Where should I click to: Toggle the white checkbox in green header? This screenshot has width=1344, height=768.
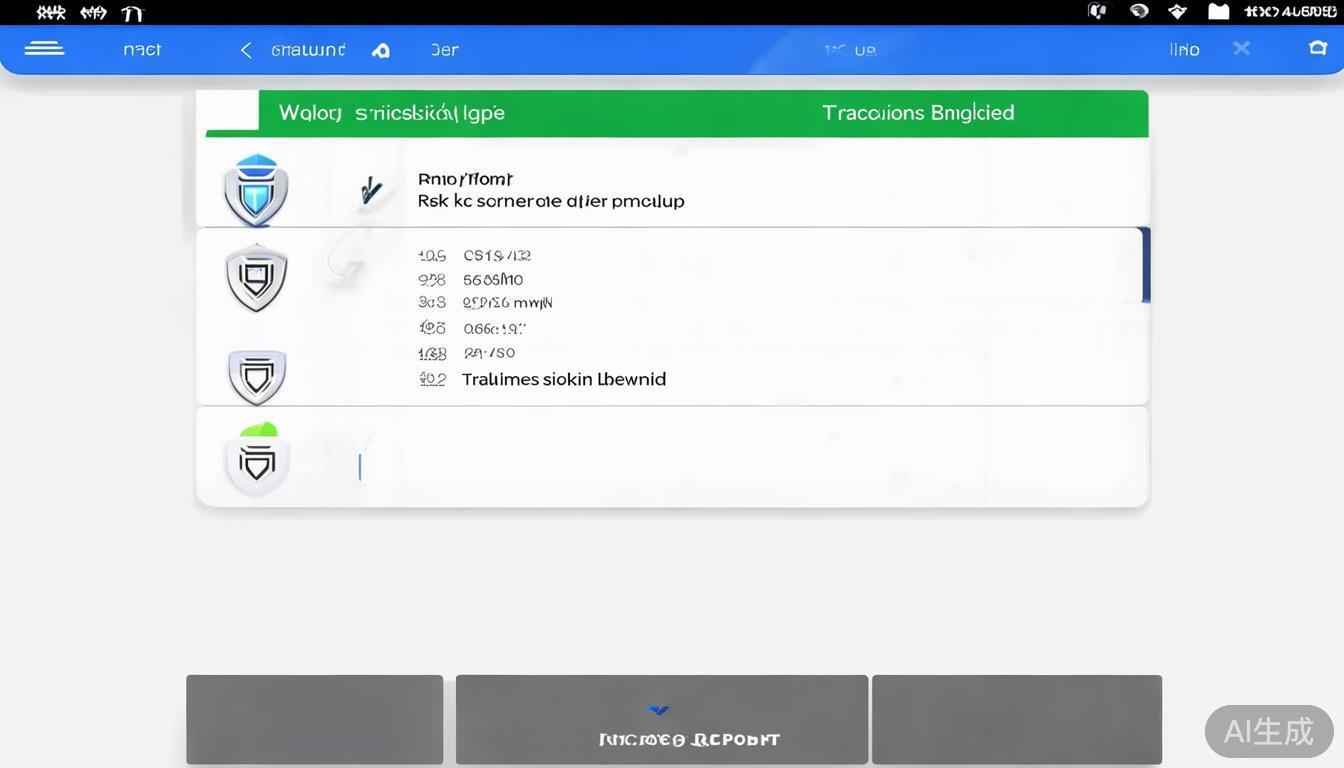tap(228, 110)
